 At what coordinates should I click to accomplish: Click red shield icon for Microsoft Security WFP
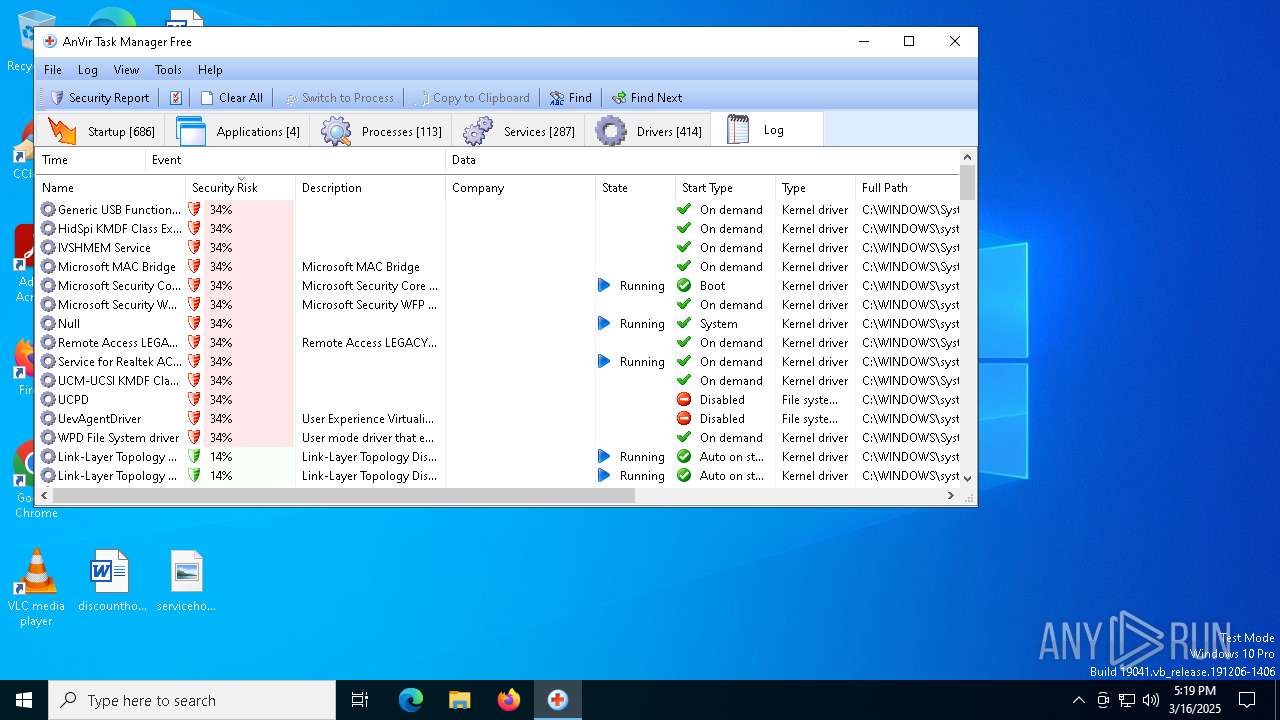pos(194,305)
